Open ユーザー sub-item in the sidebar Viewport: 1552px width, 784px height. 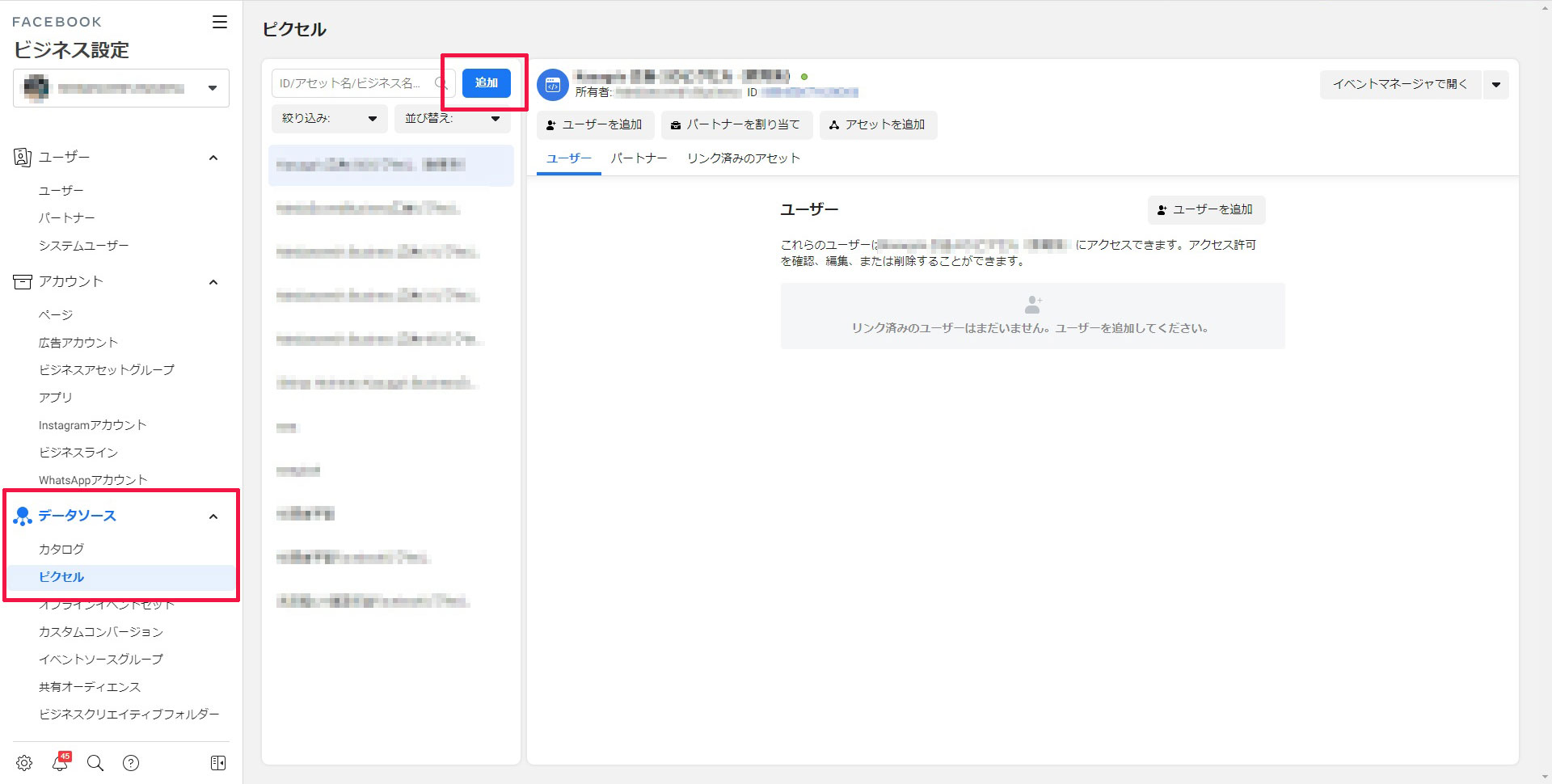61,191
